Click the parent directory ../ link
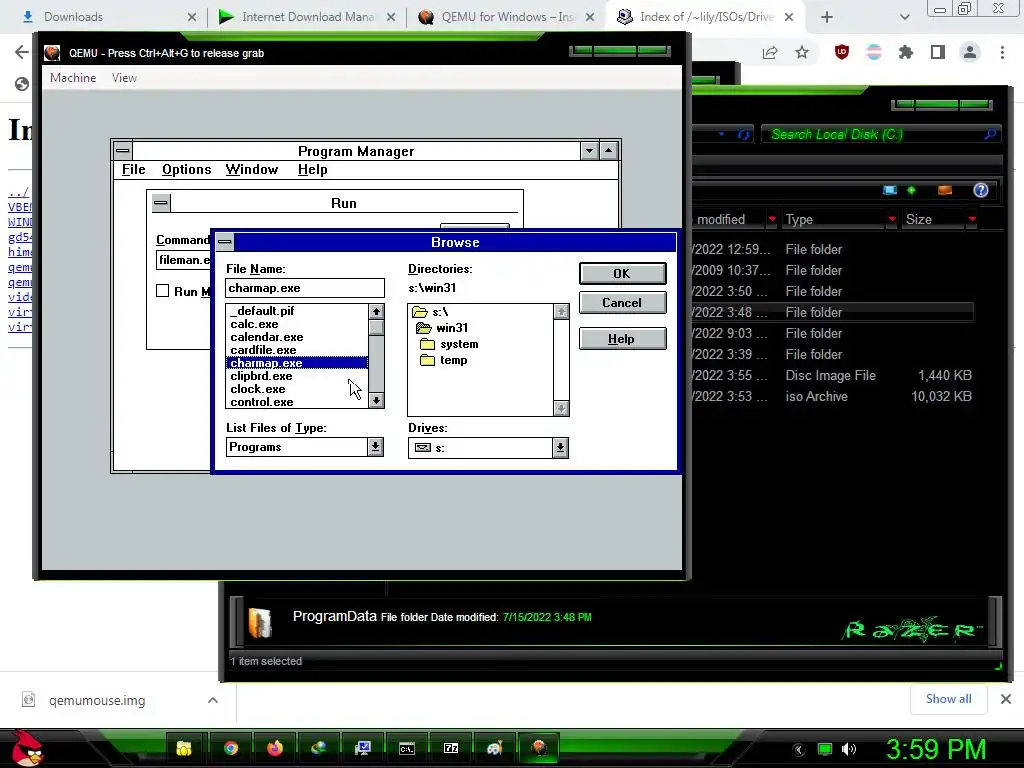The image size is (1024, 768). [x=18, y=192]
